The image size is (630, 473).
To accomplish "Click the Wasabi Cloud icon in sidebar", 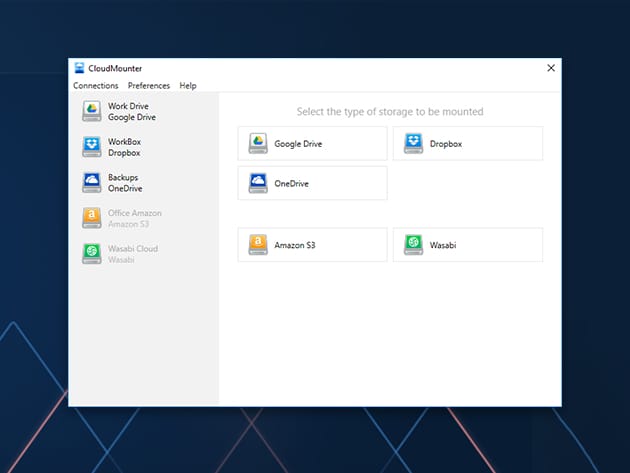I will pos(91,254).
